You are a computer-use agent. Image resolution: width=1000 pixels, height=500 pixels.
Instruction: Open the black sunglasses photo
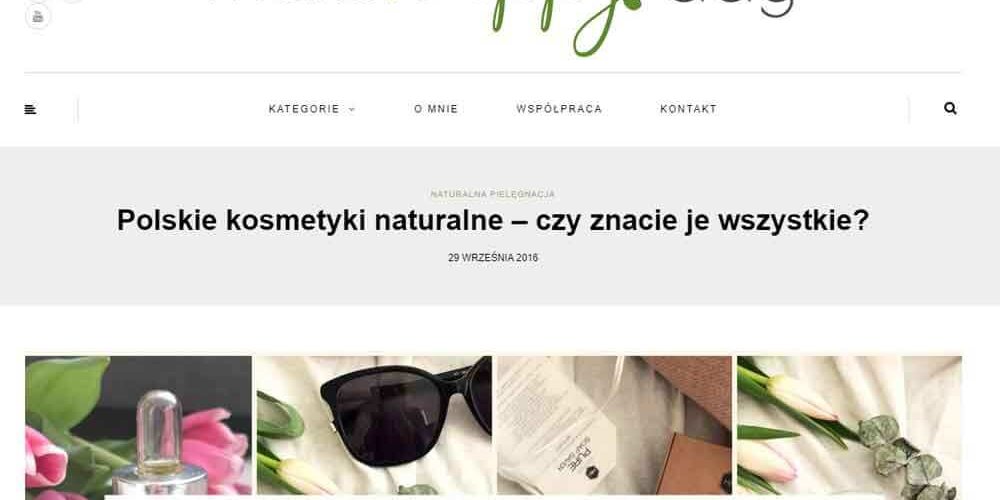coord(374,428)
